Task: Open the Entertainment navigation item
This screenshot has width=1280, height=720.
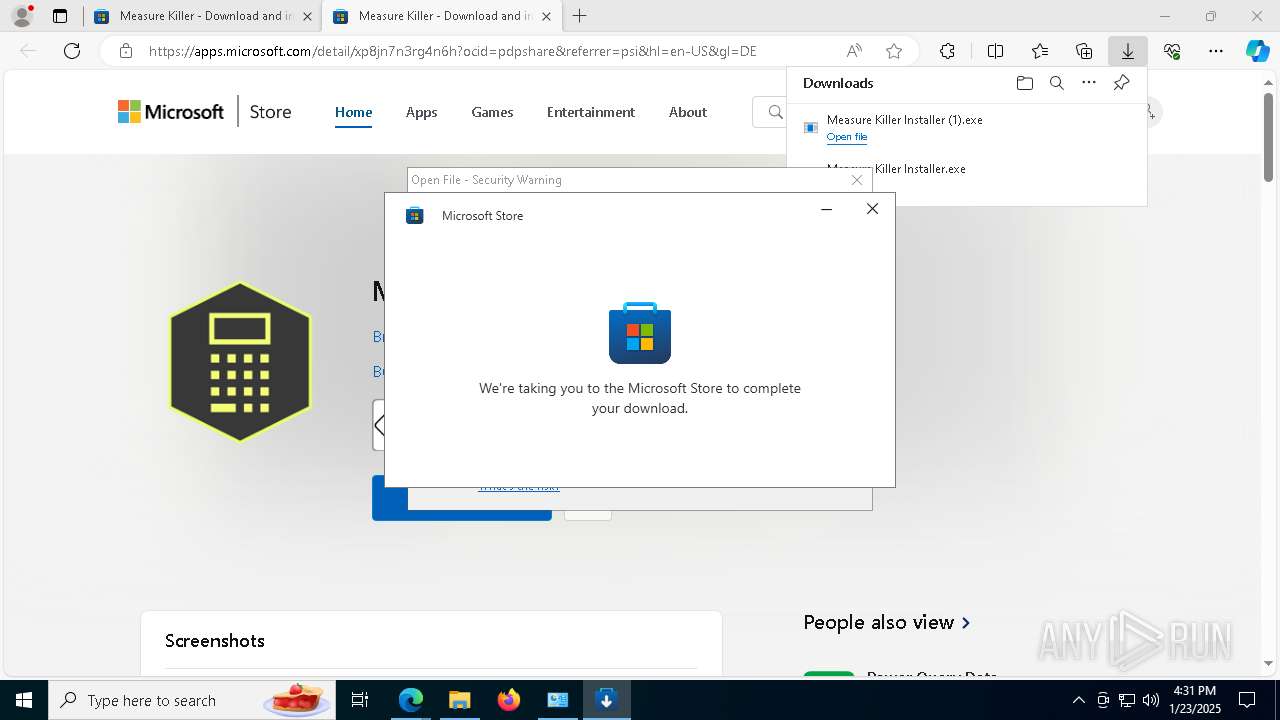Action: (591, 112)
